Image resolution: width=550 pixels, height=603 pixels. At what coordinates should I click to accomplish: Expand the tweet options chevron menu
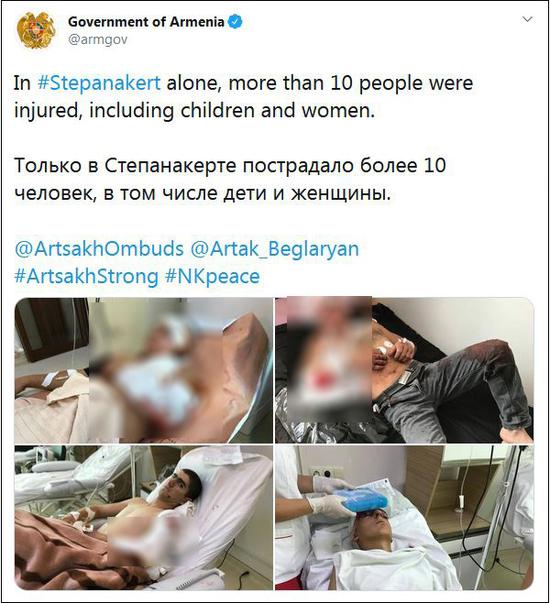point(527,19)
